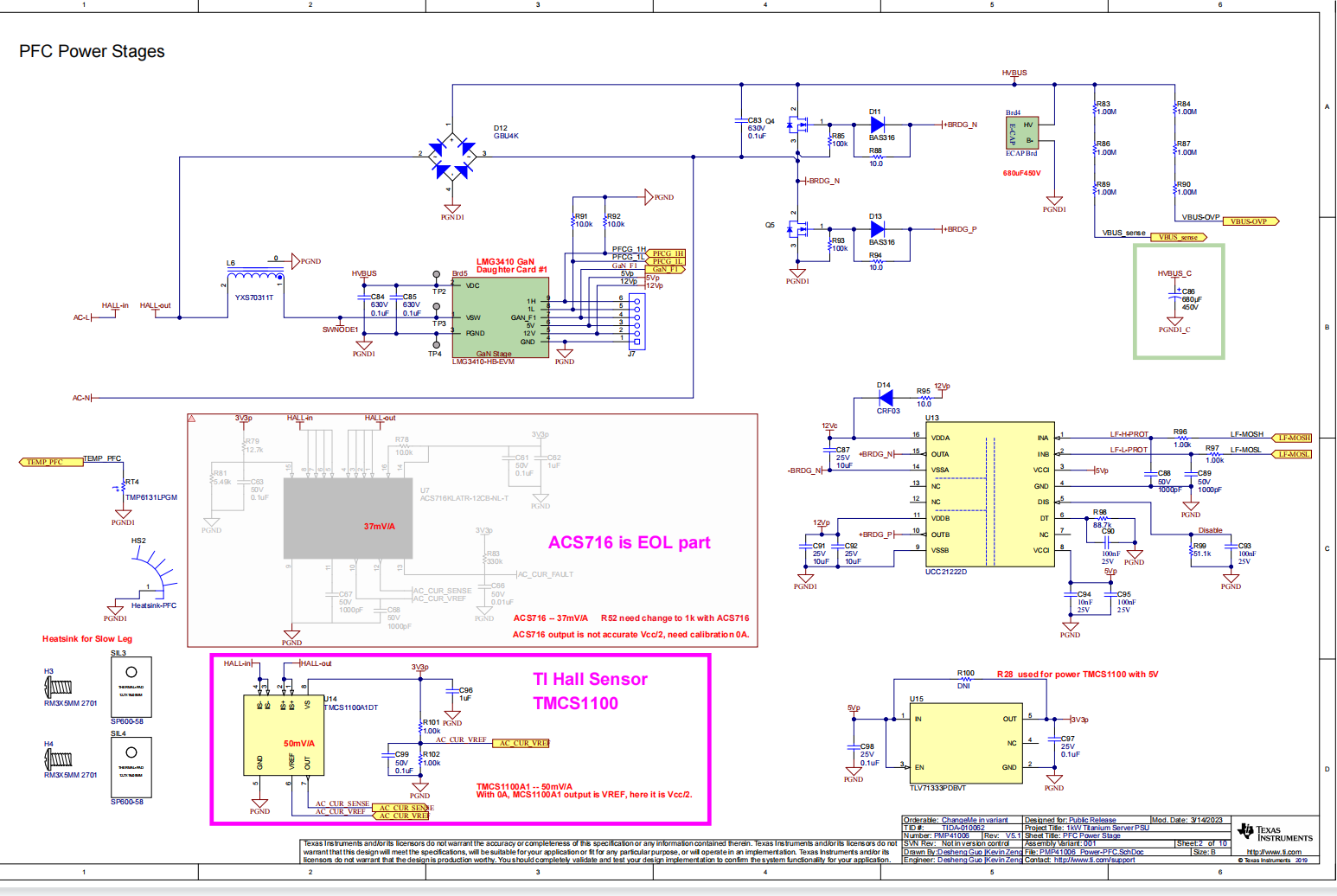Click the U14 TMCS1100A1DT hall sensor block
Viewport: 1337px width, 896px height.
pos(283,734)
